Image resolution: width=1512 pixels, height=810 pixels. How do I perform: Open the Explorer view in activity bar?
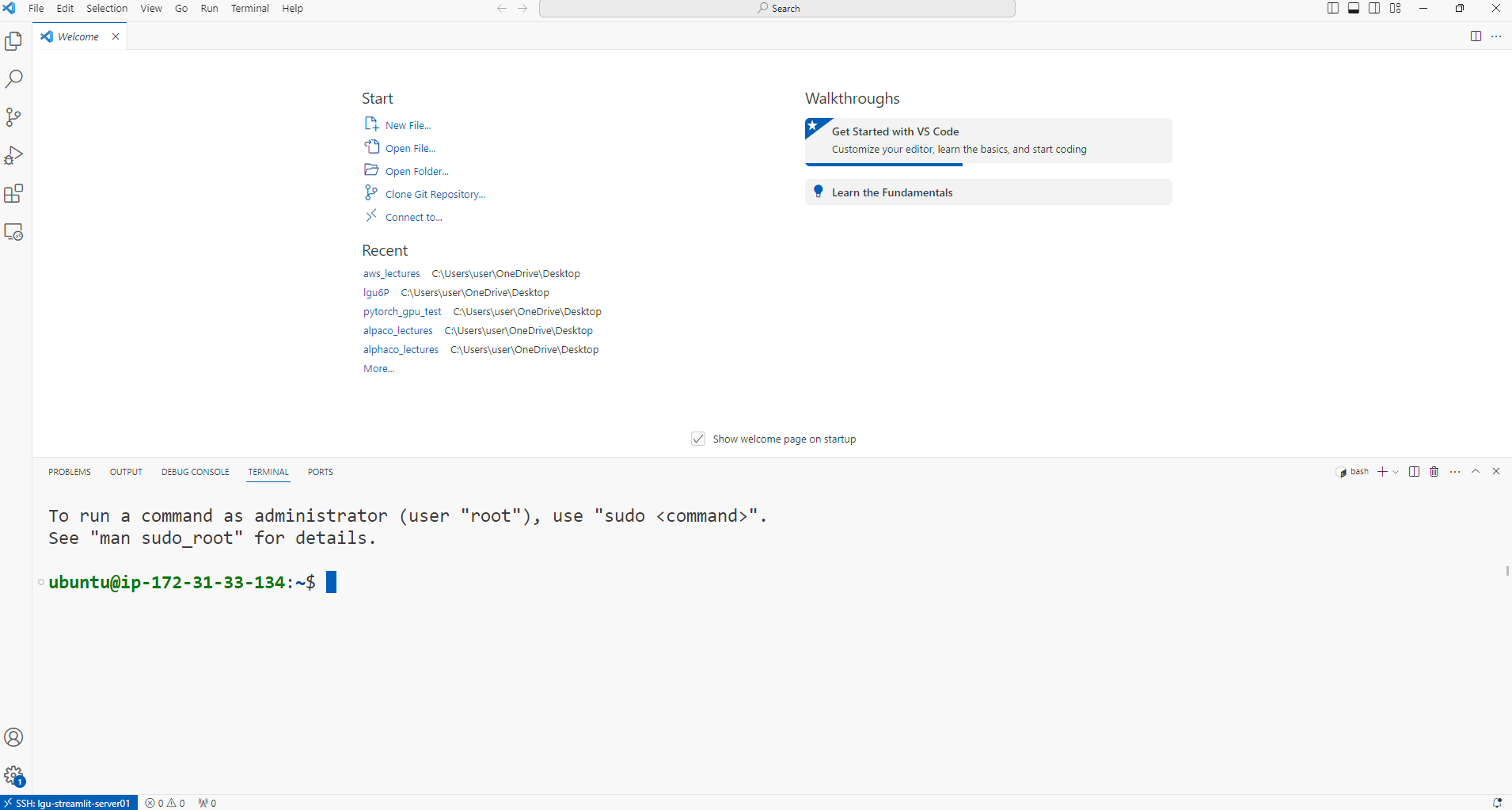[14, 41]
